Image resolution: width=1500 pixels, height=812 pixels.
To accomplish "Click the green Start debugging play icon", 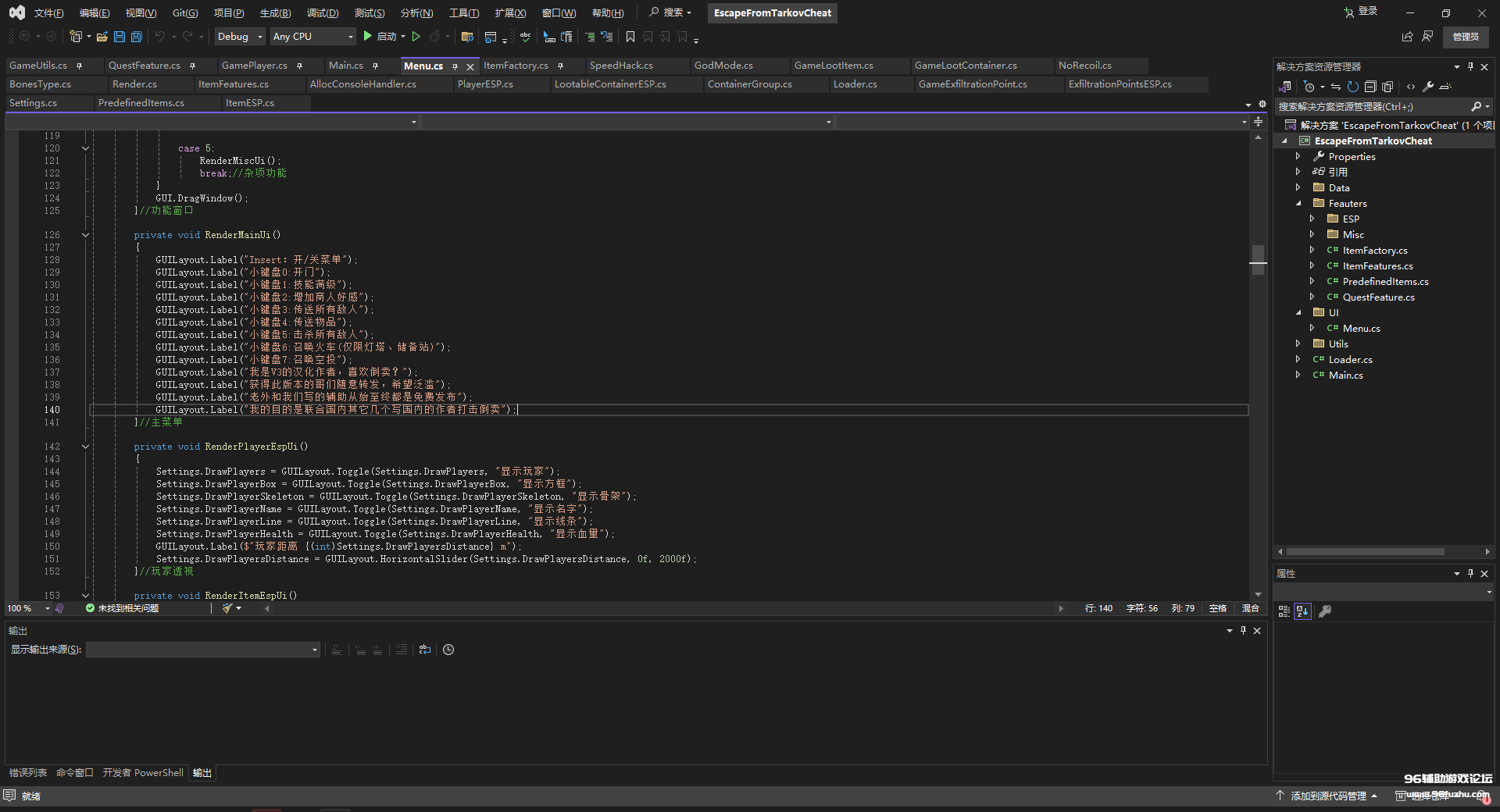I will pyautogui.click(x=367, y=37).
